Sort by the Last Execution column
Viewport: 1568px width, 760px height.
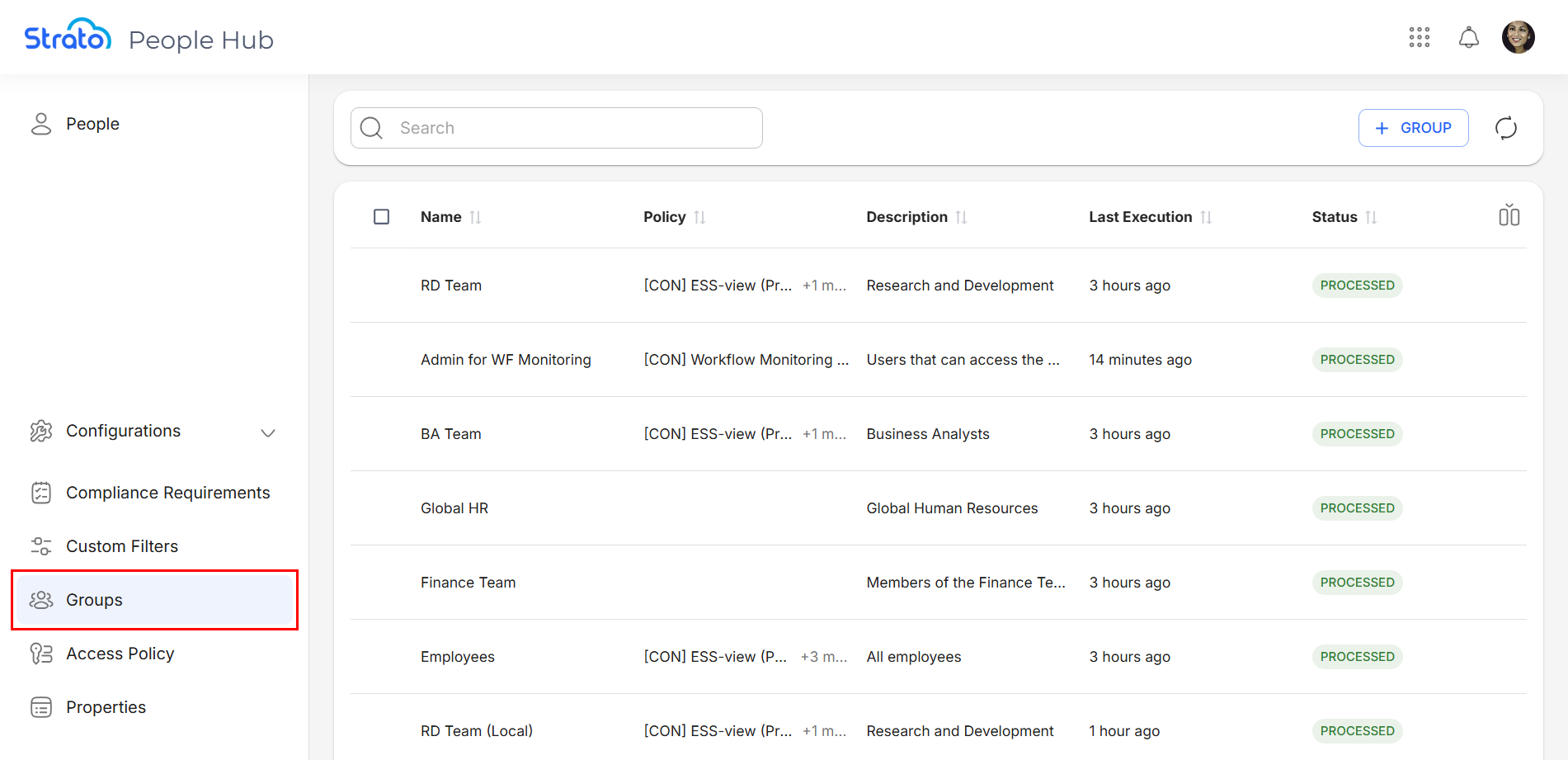pyautogui.click(x=1206, y=217)
